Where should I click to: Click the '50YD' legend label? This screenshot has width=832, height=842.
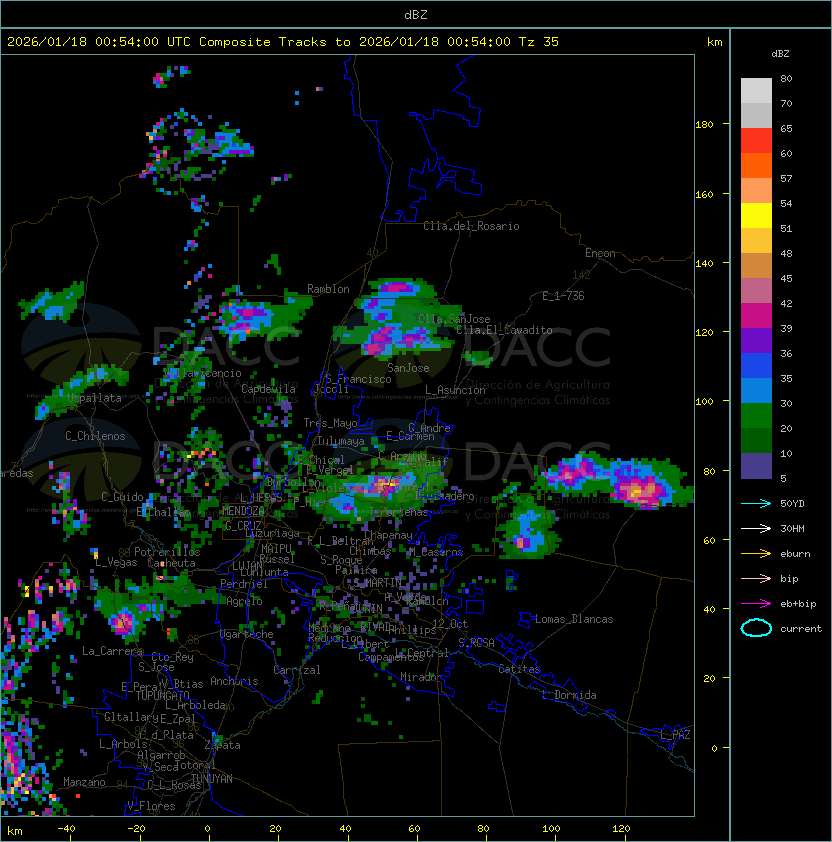792,504
